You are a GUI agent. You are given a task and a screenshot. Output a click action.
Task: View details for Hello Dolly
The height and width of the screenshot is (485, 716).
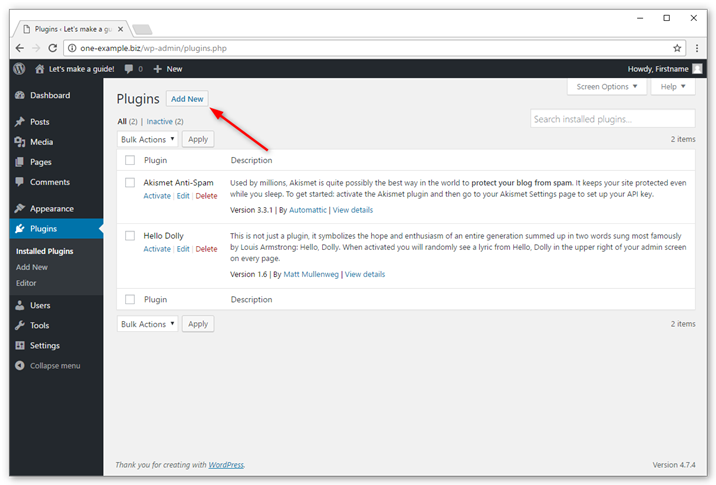(x=365, y=274)
